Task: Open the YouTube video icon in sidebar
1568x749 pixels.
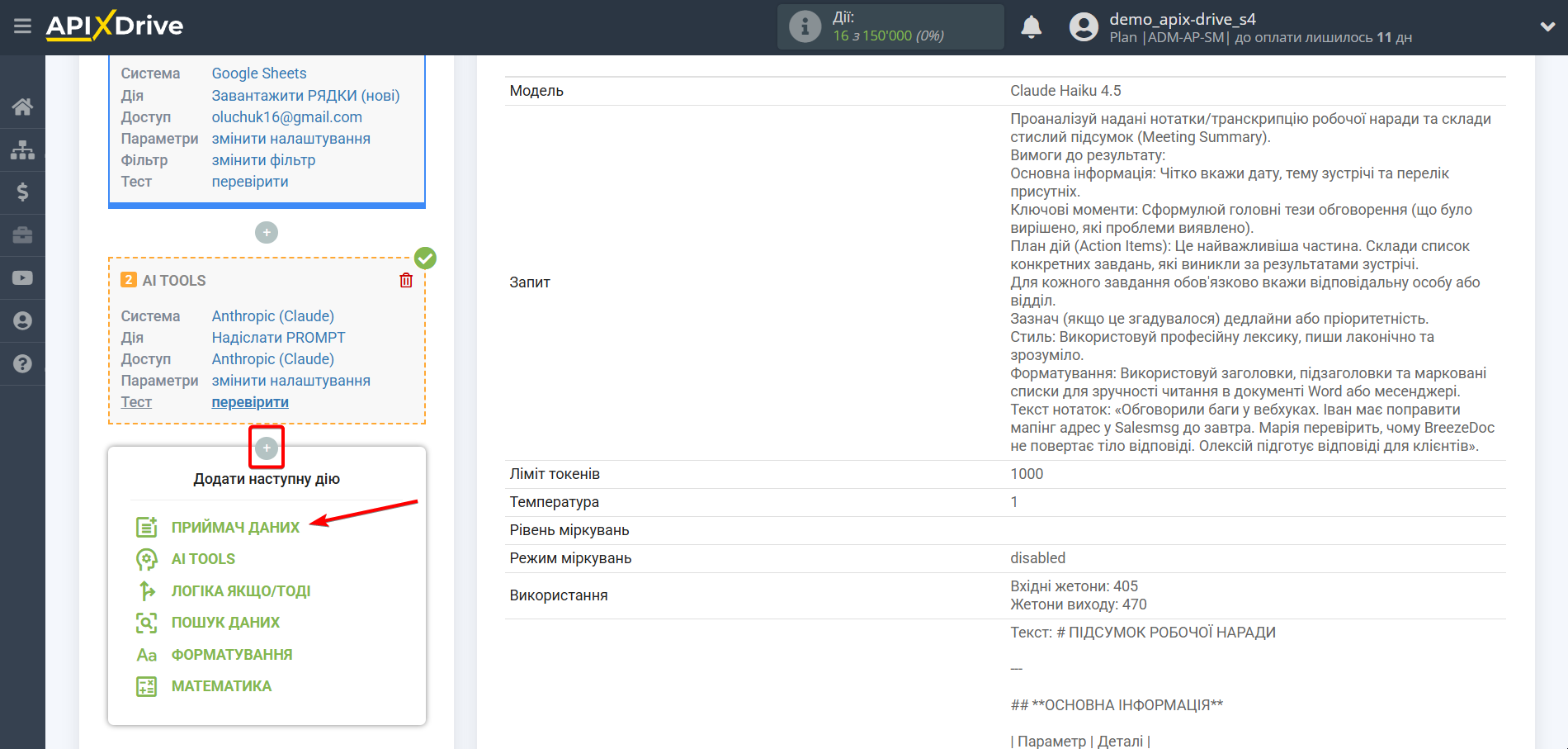Action: [22, 278]
